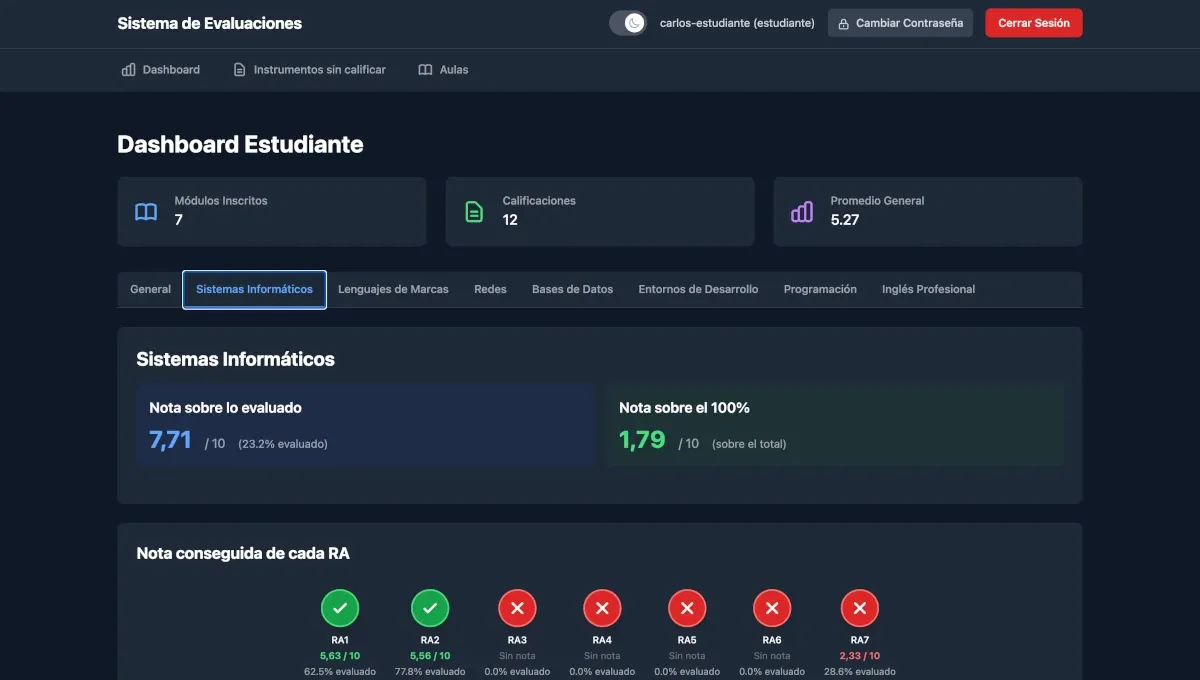This screenshot has height=680, width=1200.
Task: Open the Inglés Profesional tab
Action: [x=928, y=289]
